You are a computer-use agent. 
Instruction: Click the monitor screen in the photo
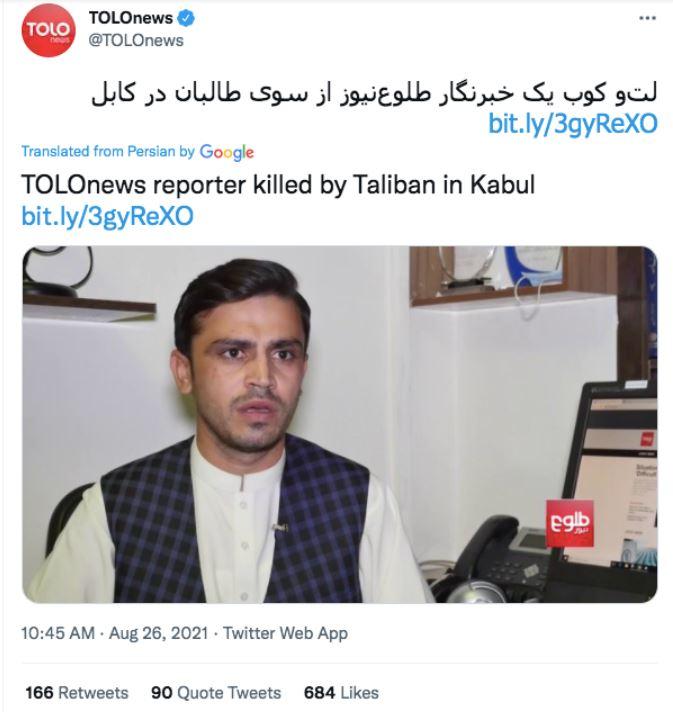coord(613,481)
